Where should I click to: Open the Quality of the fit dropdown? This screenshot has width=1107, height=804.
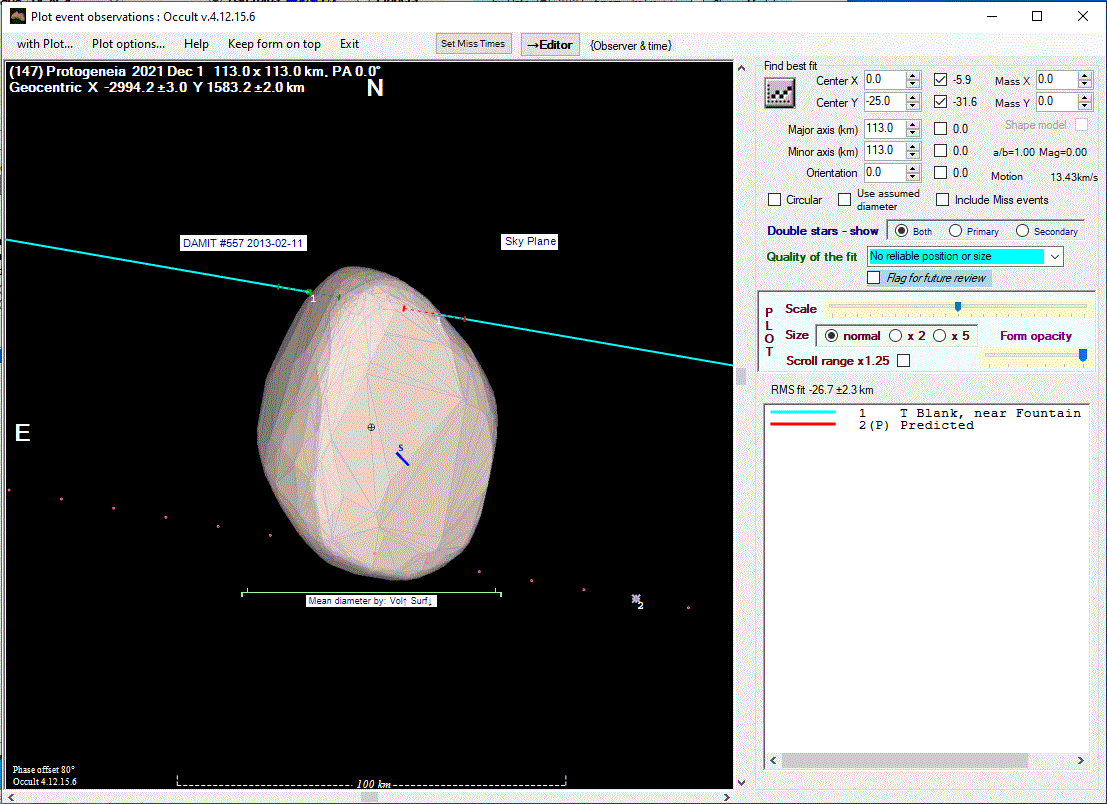1055,256
